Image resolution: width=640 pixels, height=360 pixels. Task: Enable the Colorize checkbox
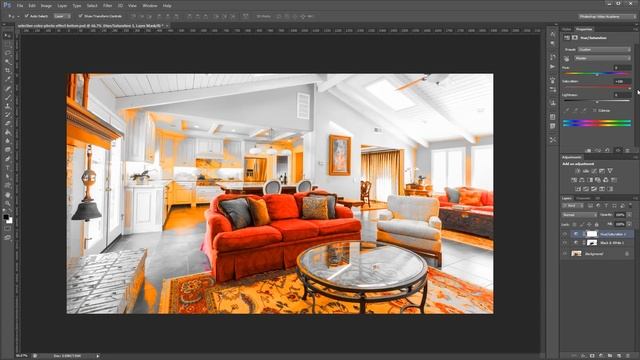pyautogui.click(x=594, y=110)
